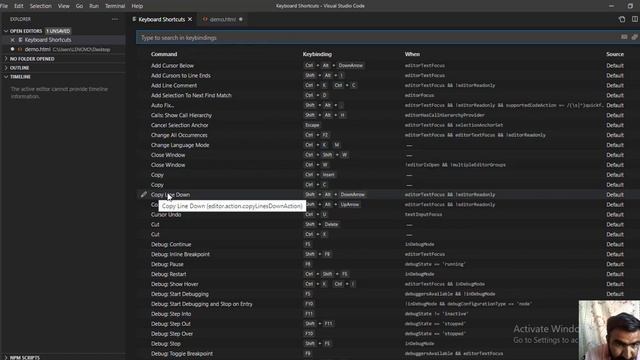Open the Help menu
Viewport: 640px width, 360px height.
click(x=137, y=6)
